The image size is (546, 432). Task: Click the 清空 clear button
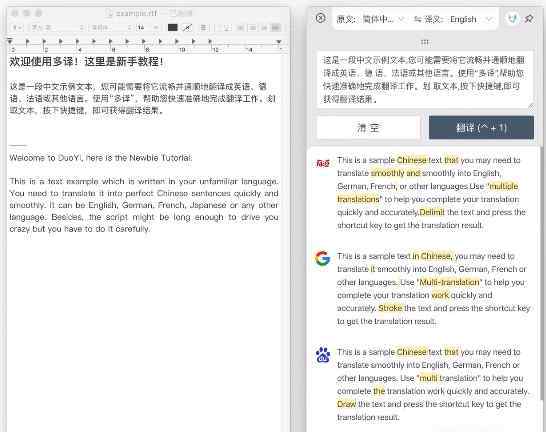pos(368,127)
